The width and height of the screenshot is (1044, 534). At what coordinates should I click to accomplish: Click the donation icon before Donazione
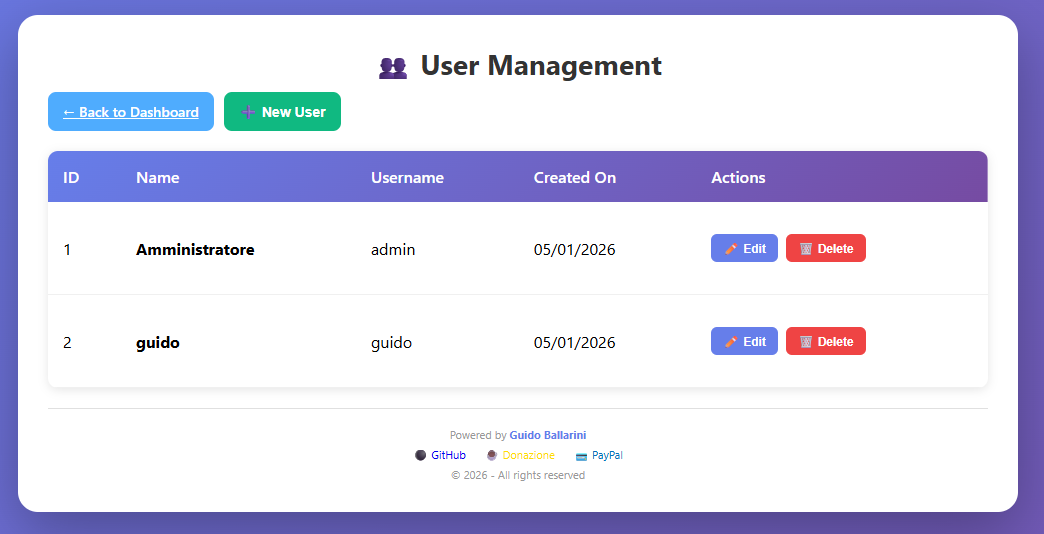coord(492,455)
